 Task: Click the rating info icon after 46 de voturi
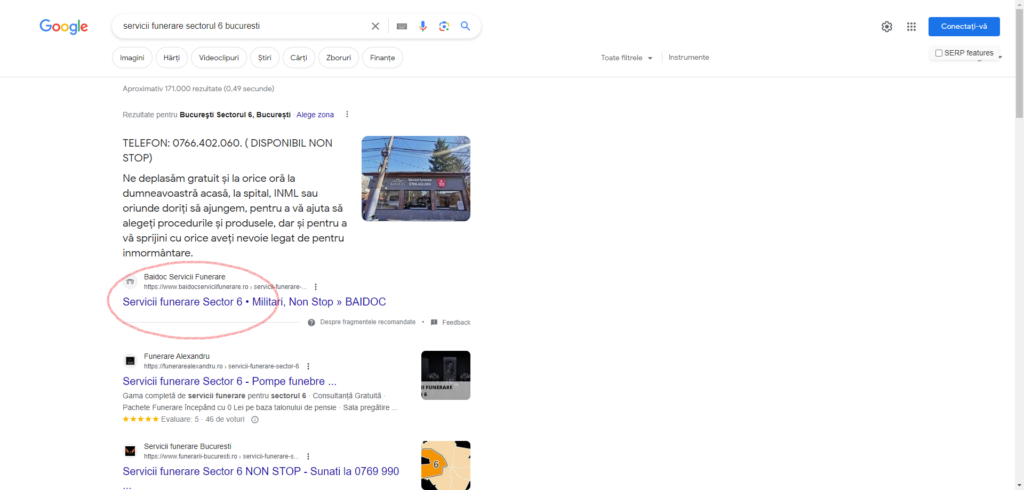[x=255, y=419]
